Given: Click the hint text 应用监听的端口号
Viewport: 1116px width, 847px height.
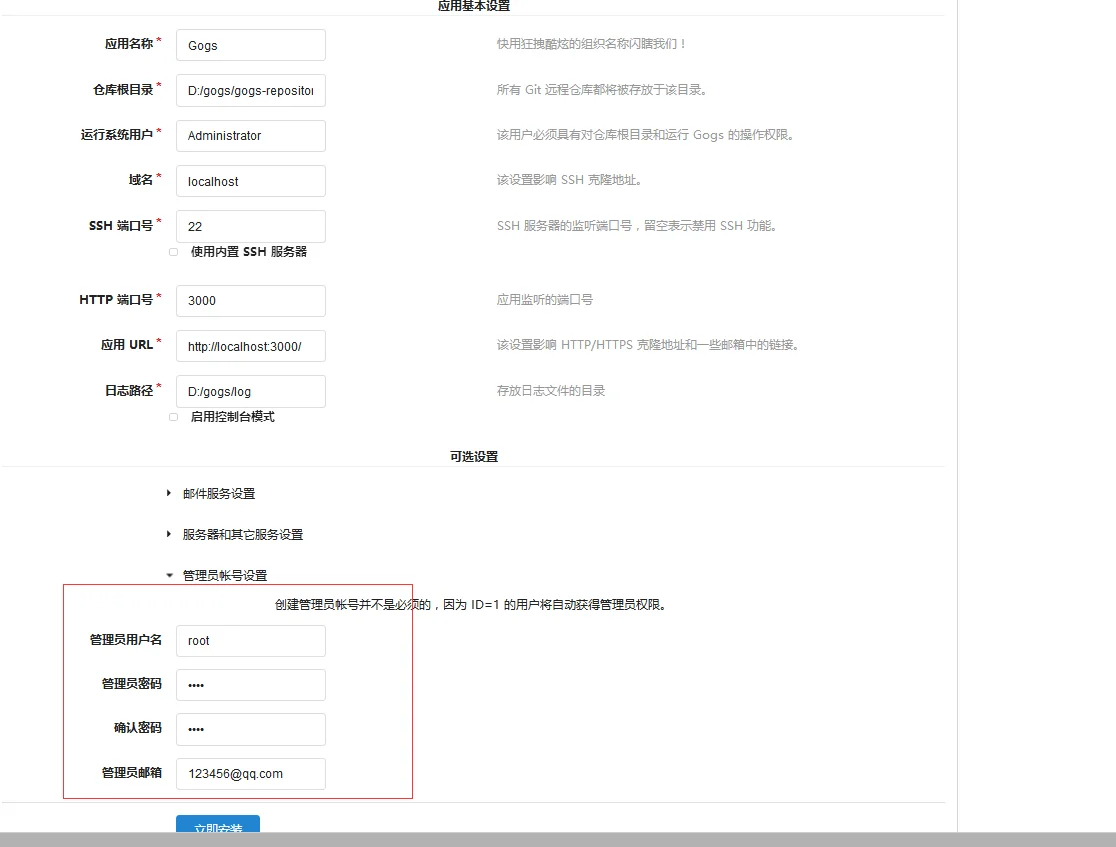Looking at the screenshot, I should tap(544, 300).
